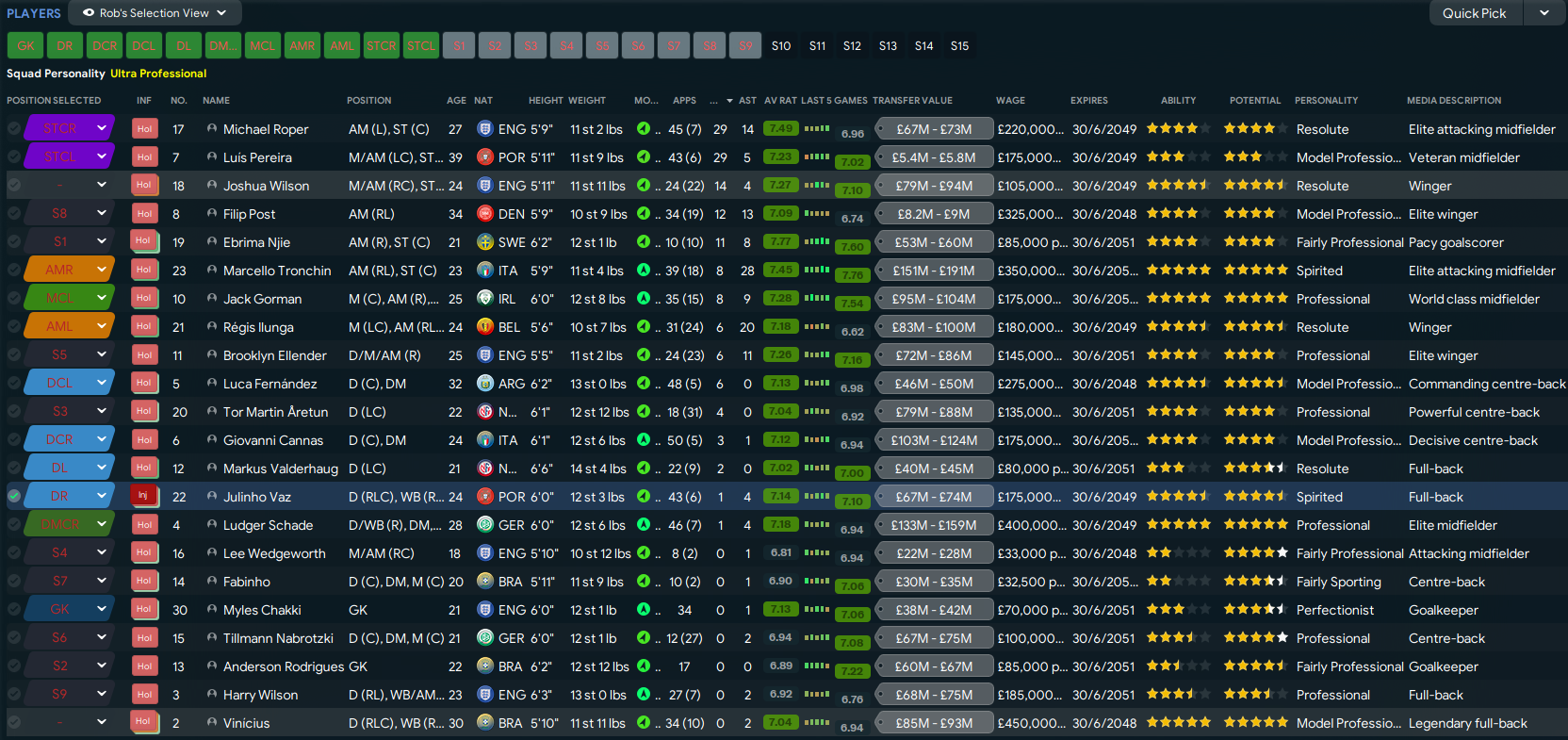Image resolution: width=1568 pixels, height=740 pixels.
Task: Select the GK position filter tab
Action: (25, 45)
